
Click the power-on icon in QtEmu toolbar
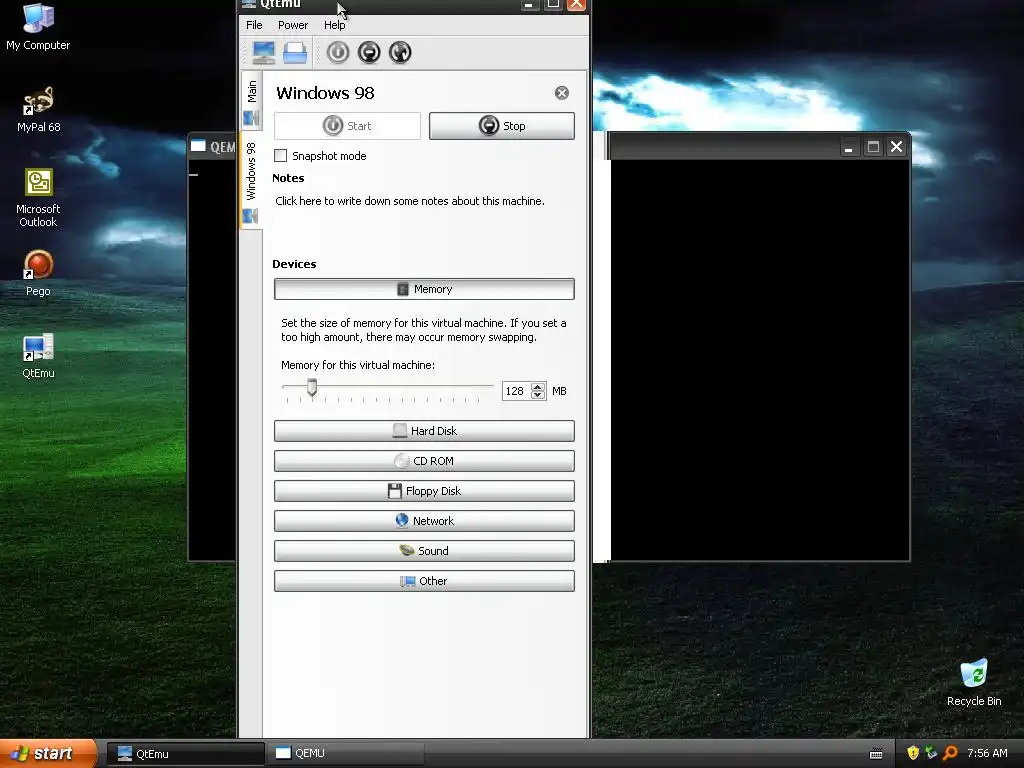338,52
